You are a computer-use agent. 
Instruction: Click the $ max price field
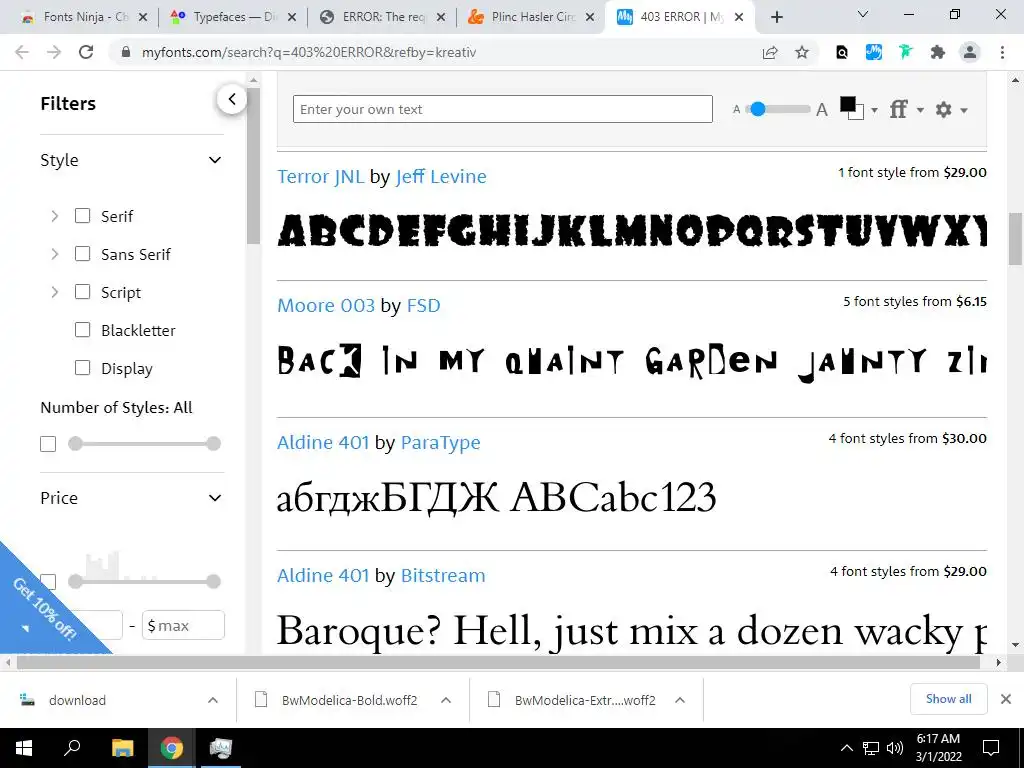(184, 626)
